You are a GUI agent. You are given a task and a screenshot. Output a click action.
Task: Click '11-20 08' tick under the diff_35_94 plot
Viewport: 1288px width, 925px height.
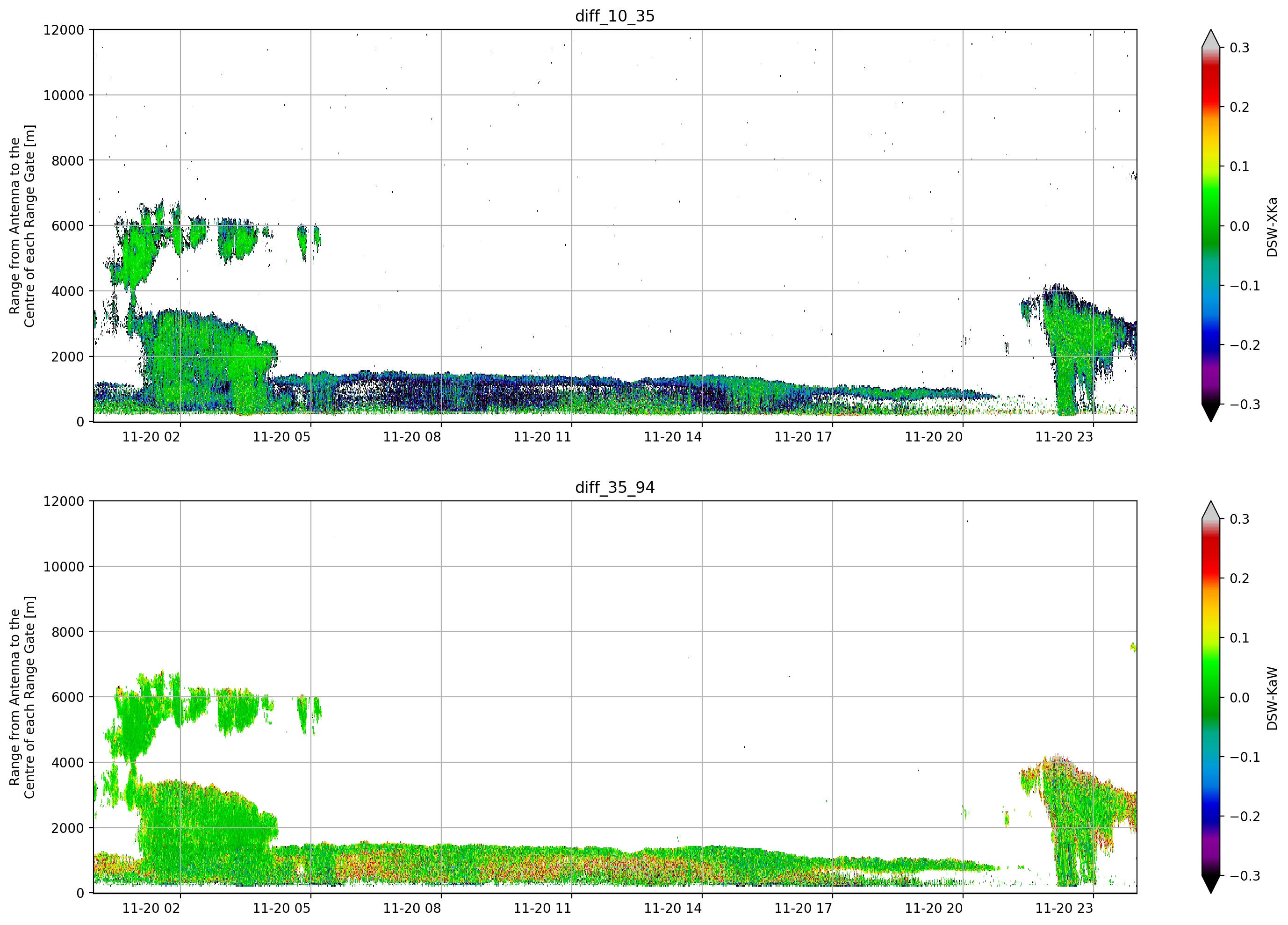[412, 909]
